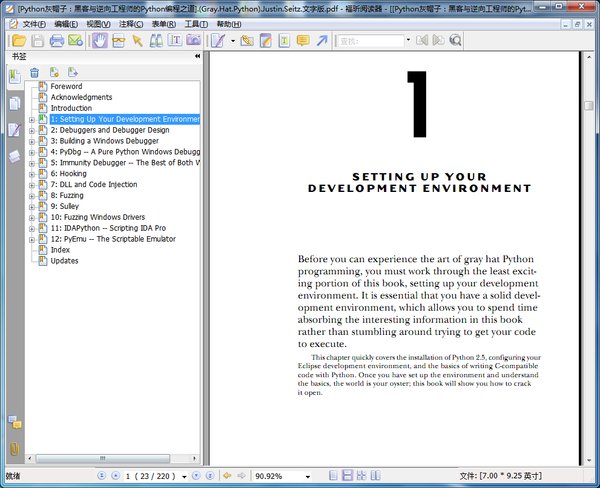The image size is (600, 488).
Task: Save the document with the disk icon
Action: click(38, 40)
